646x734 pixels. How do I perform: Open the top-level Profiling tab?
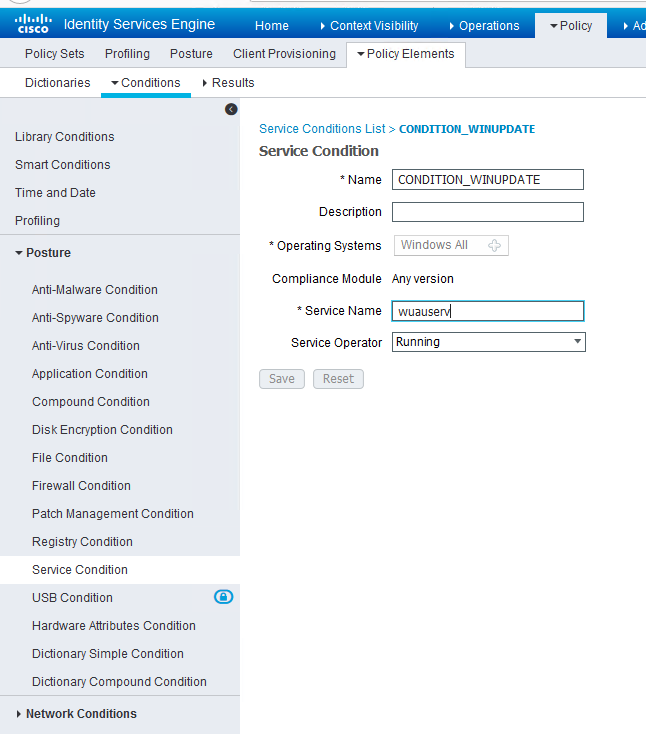pos(127,54)
